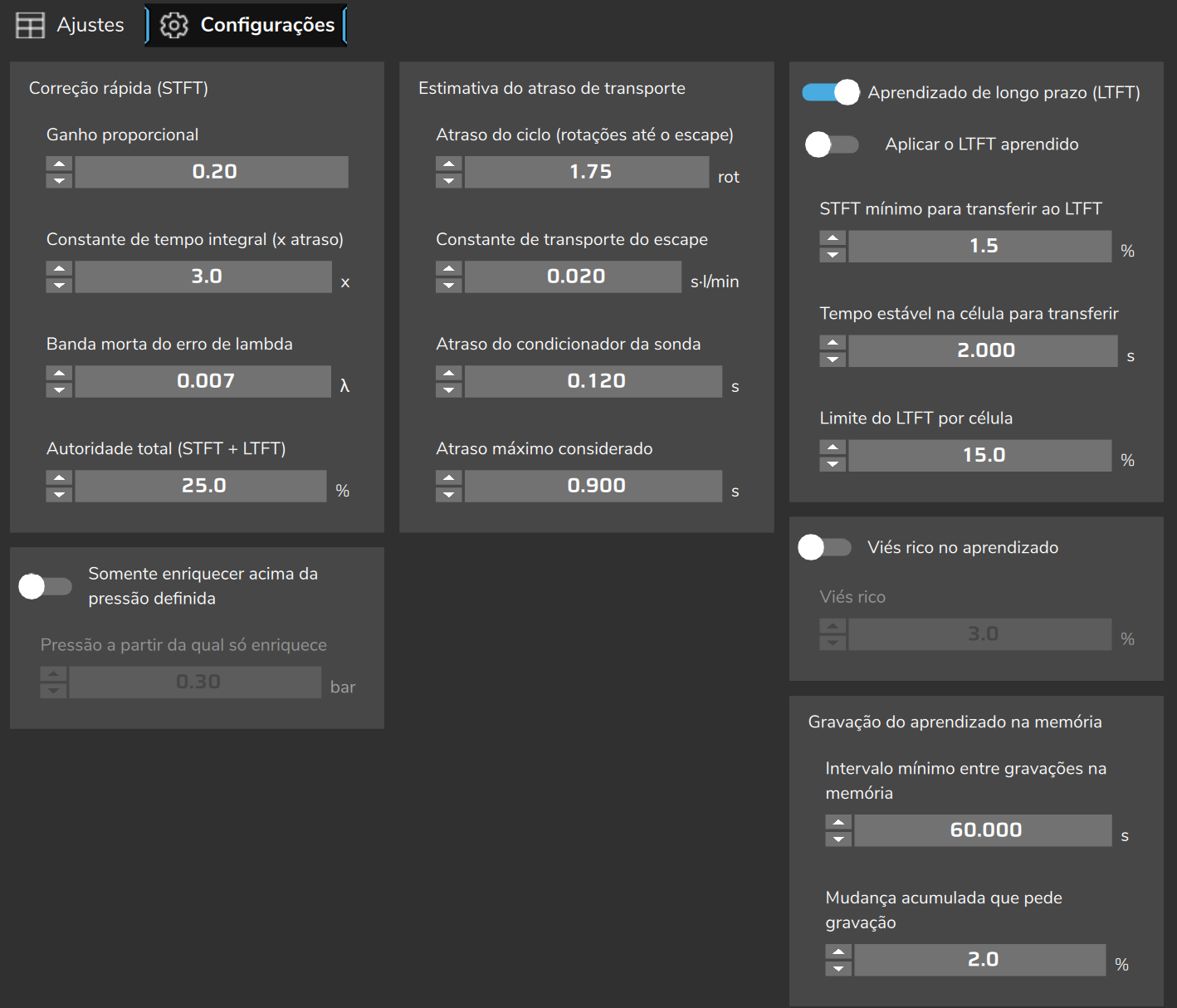1177x1008 pixels.
Task: Turn on Viés rico no aprendizado
Action: click(x=825, y=547)
